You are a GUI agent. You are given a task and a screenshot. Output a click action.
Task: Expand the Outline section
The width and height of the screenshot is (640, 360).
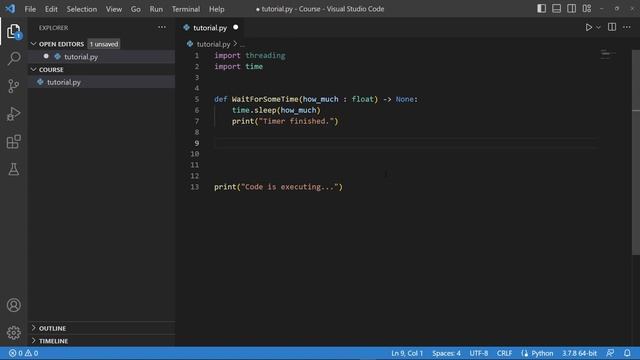coord(33,328)
